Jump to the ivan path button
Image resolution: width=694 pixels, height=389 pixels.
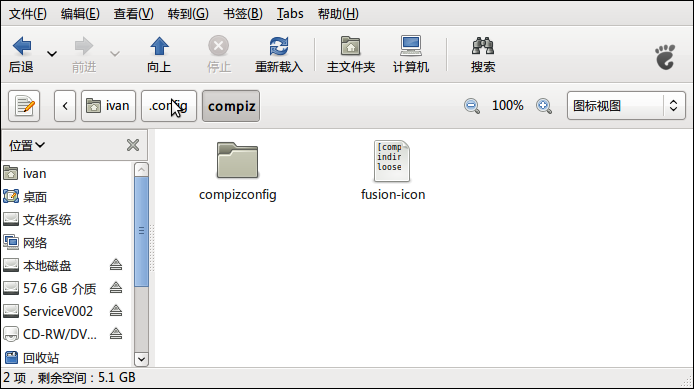108,106
